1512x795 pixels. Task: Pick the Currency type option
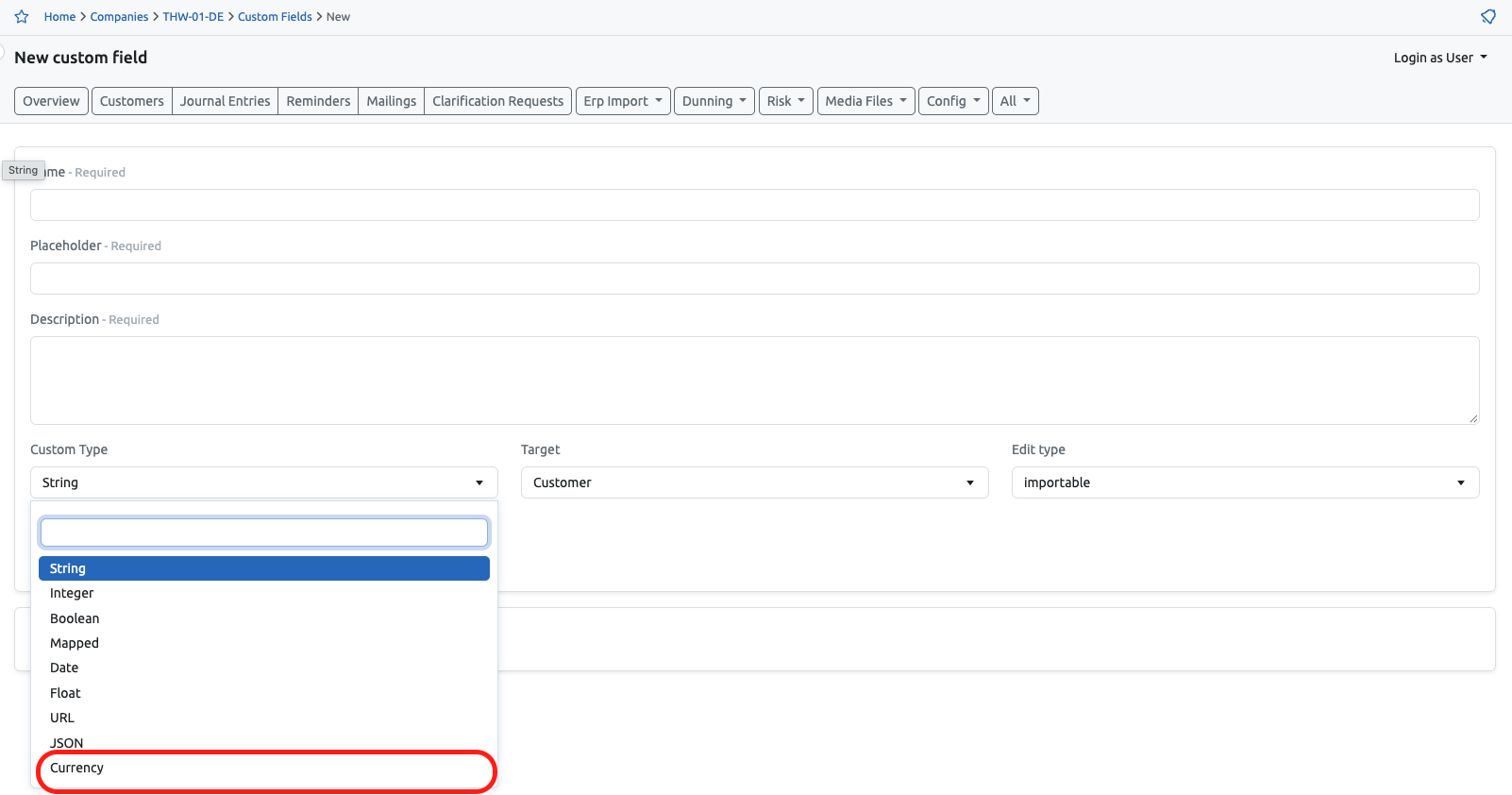264,768
